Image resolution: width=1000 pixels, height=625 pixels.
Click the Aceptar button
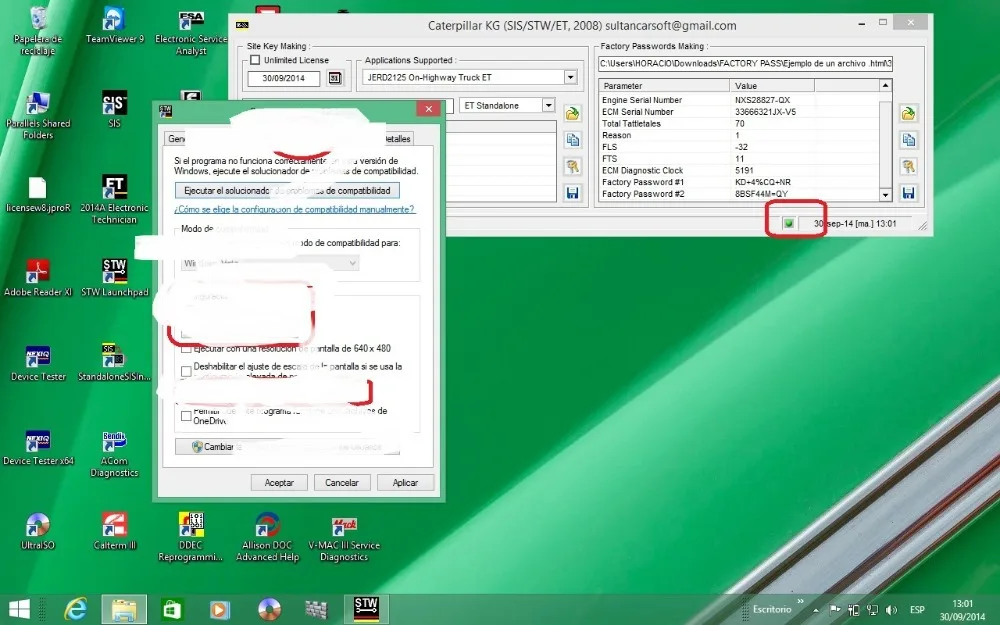click(279, 482)
